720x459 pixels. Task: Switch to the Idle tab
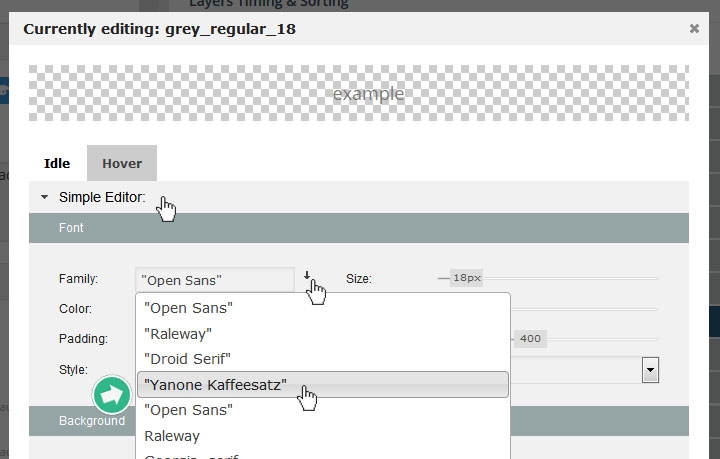pos(57,163)
